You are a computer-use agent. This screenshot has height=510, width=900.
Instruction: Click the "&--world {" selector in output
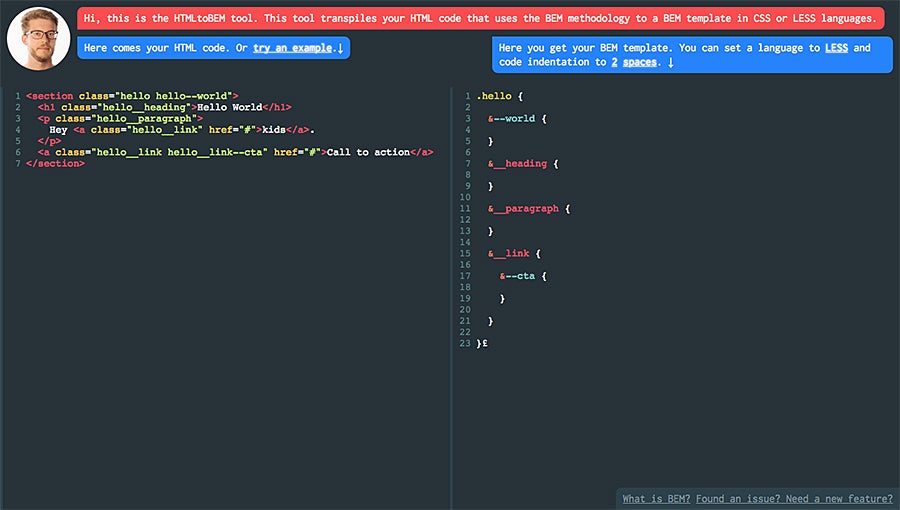point(517,118)
